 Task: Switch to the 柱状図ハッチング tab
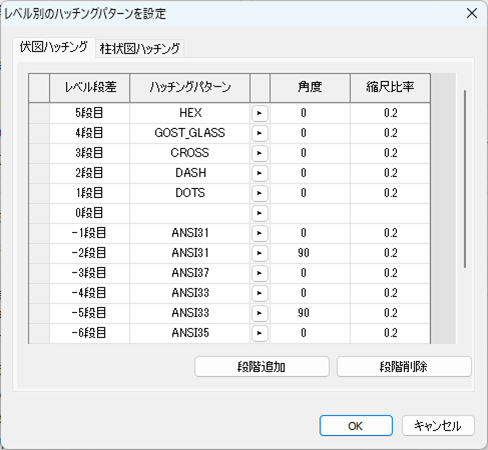pos(140,49)
